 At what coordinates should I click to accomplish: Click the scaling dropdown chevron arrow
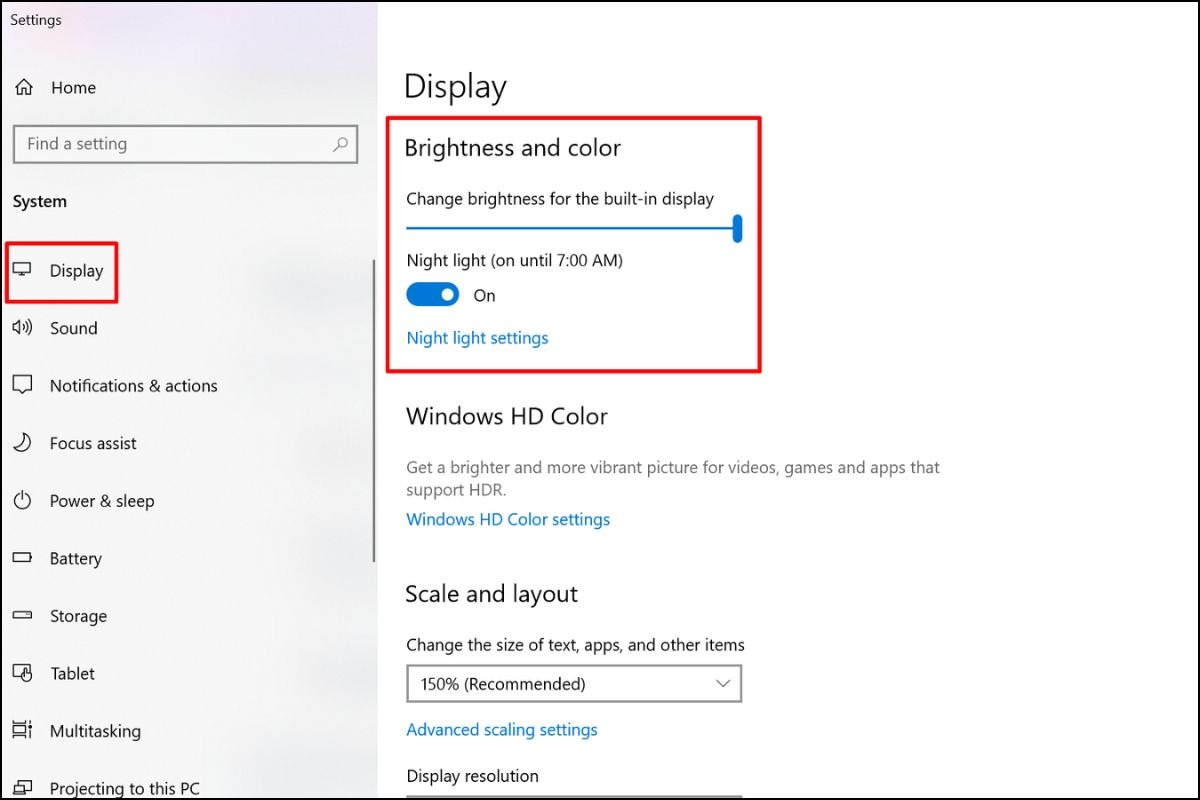click(x=723, y=684)
